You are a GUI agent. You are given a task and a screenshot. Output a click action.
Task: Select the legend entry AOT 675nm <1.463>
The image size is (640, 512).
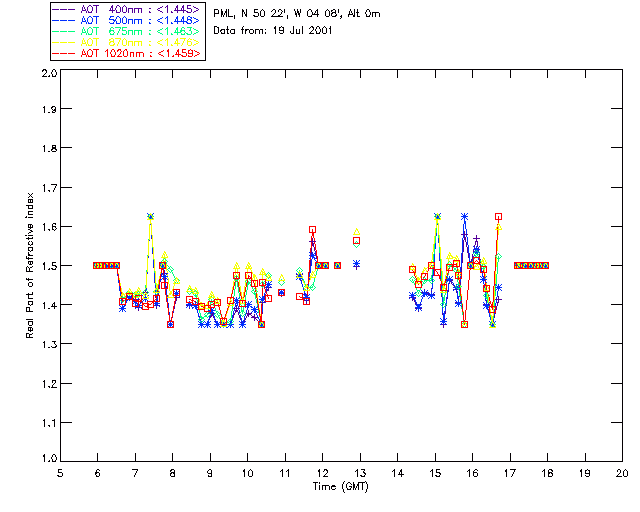(127, 31)
